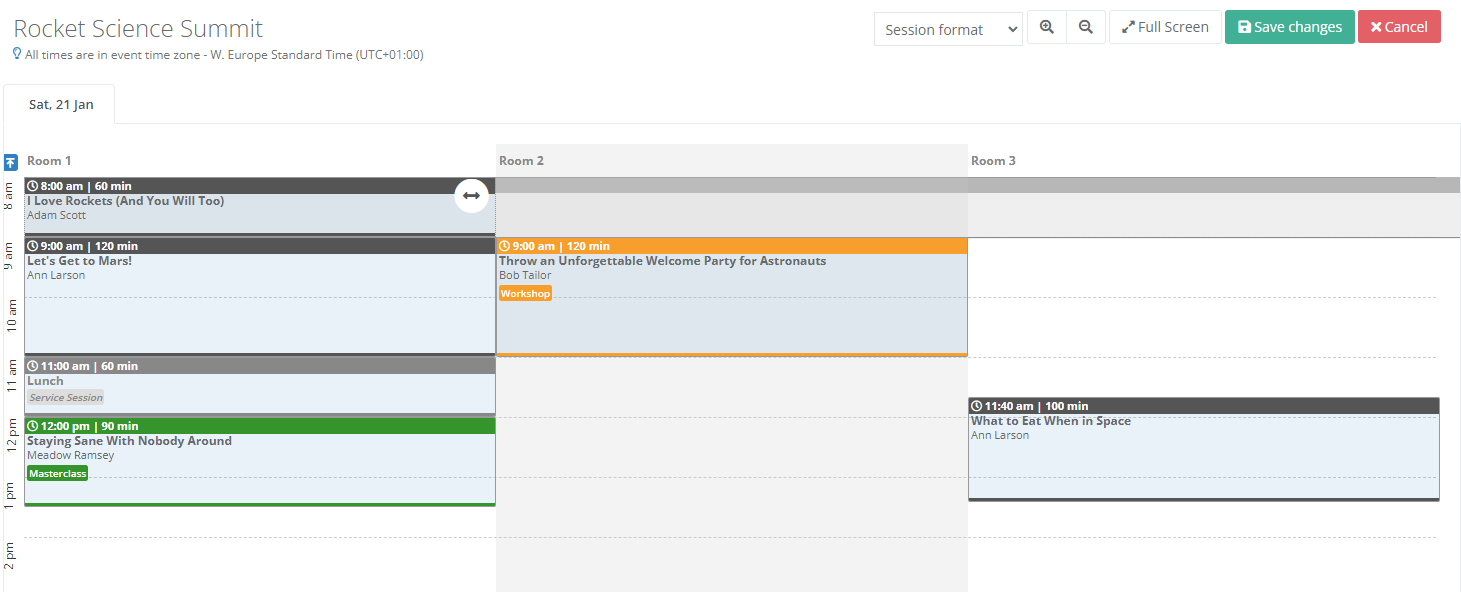Open the Session format dropdown
This screenshot has width=1461, height=592.
(x=947, y=30)
